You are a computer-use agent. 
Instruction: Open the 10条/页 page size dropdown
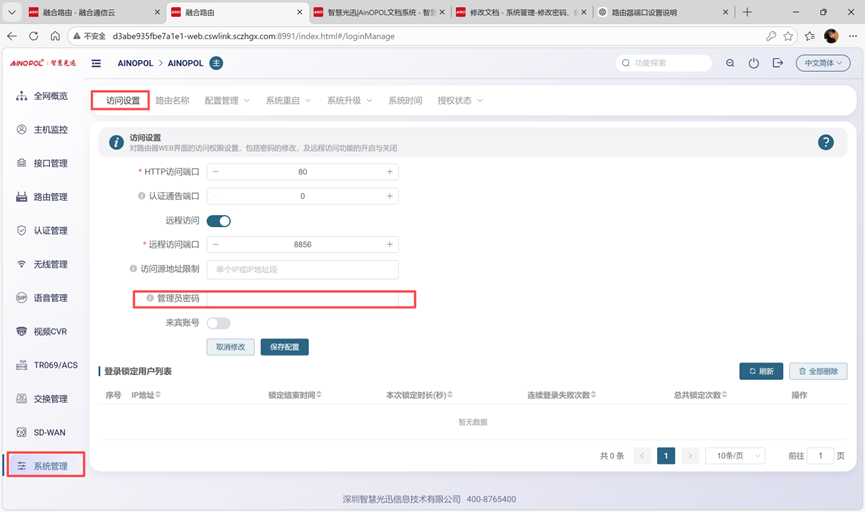tap(735, 456)
